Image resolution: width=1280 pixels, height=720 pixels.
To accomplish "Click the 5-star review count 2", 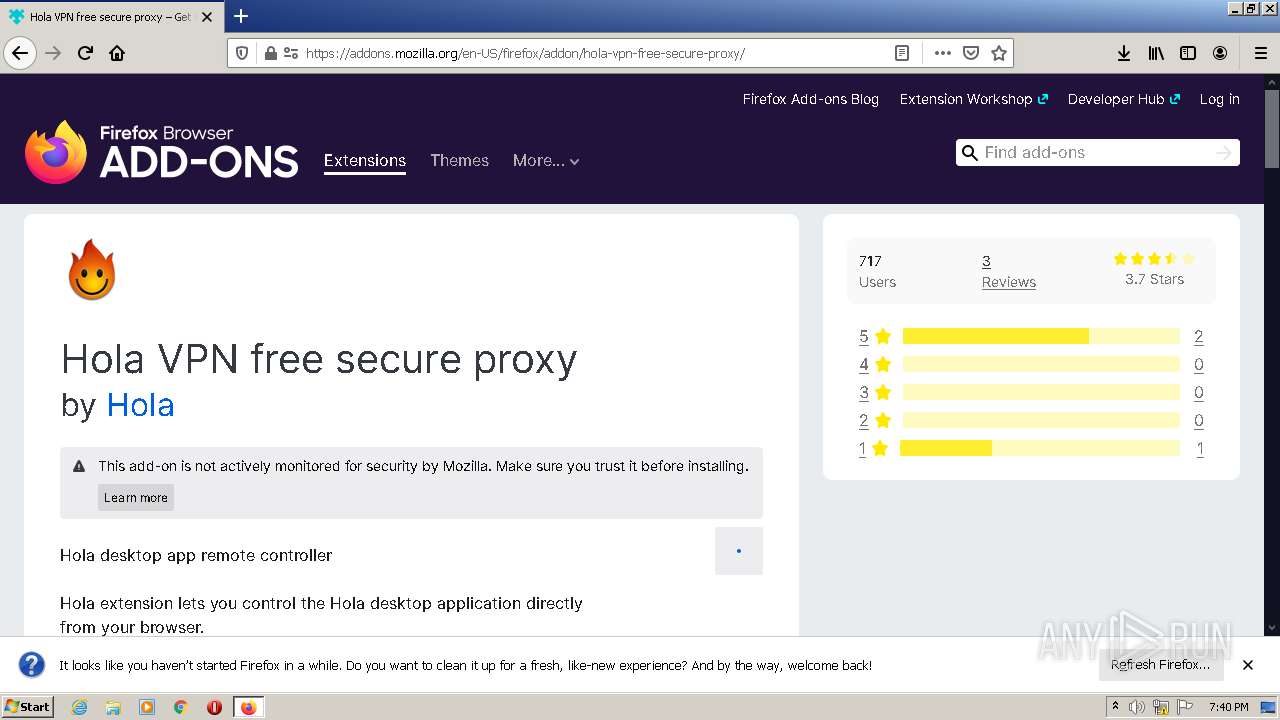I will pyautogui.click(x=1198, y=336).
